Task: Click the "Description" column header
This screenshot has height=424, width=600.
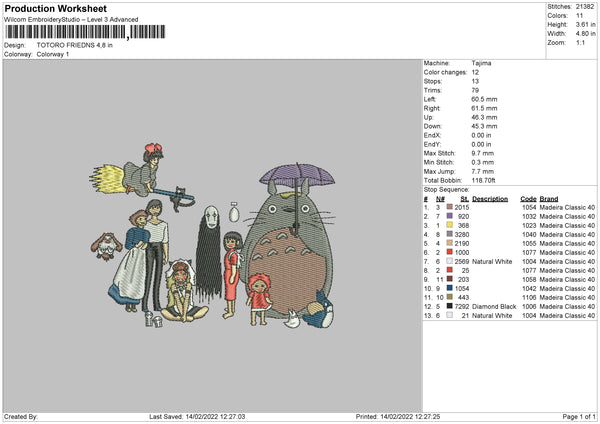Action: 490,199
